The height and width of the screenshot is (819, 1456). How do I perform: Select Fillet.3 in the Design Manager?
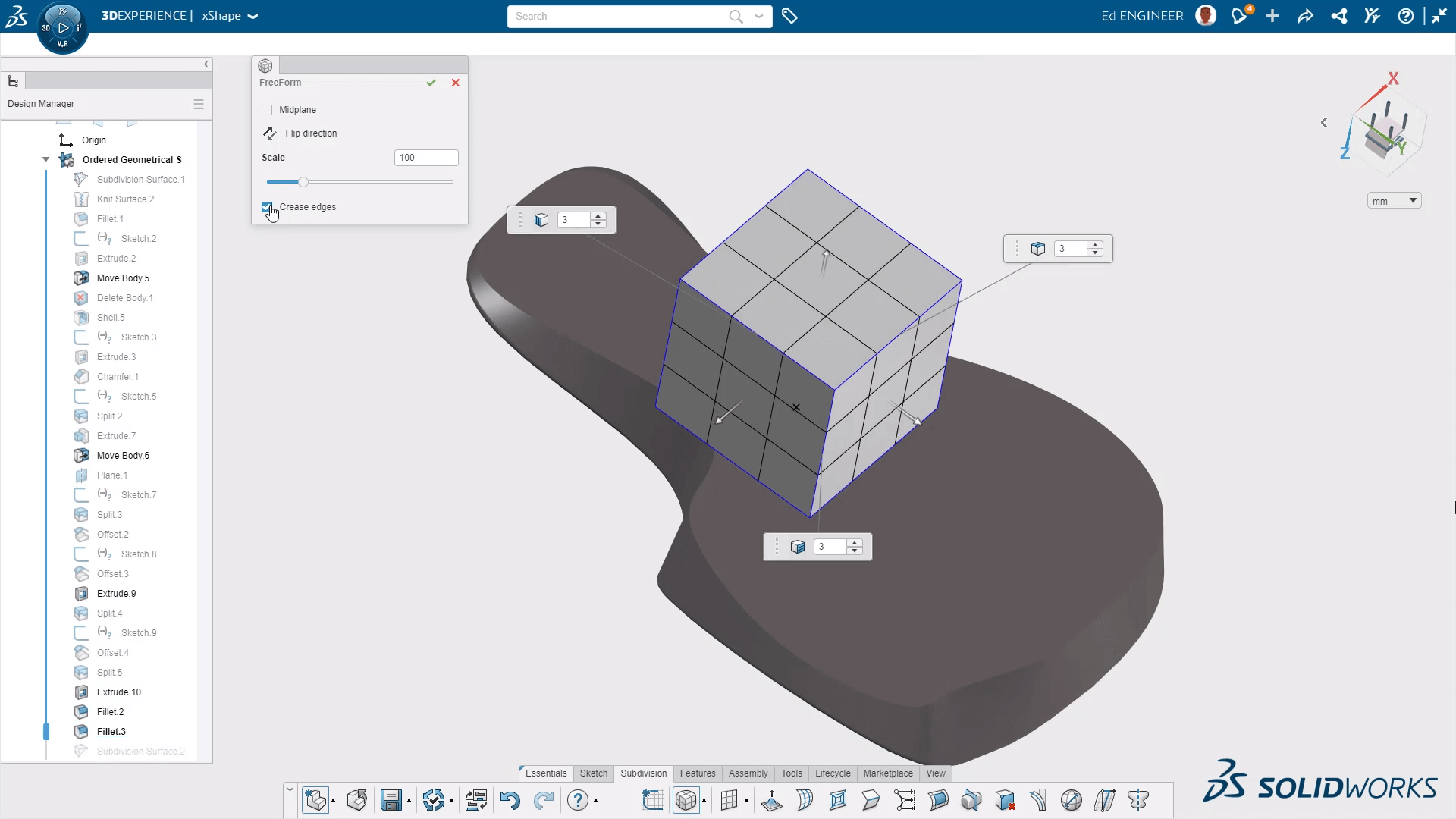coord(111,732)
